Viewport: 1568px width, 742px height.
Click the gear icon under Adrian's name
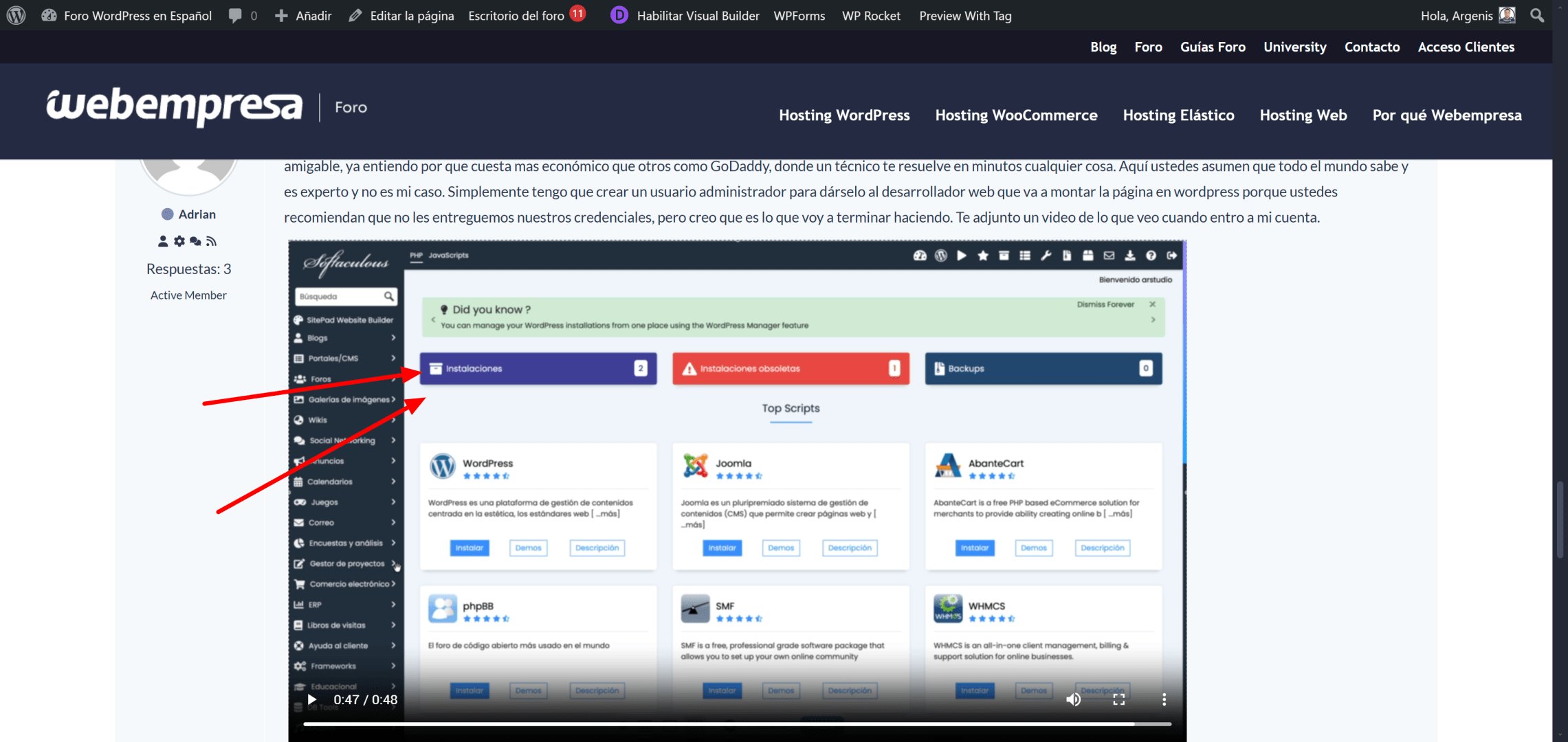(x=179, y=241)
